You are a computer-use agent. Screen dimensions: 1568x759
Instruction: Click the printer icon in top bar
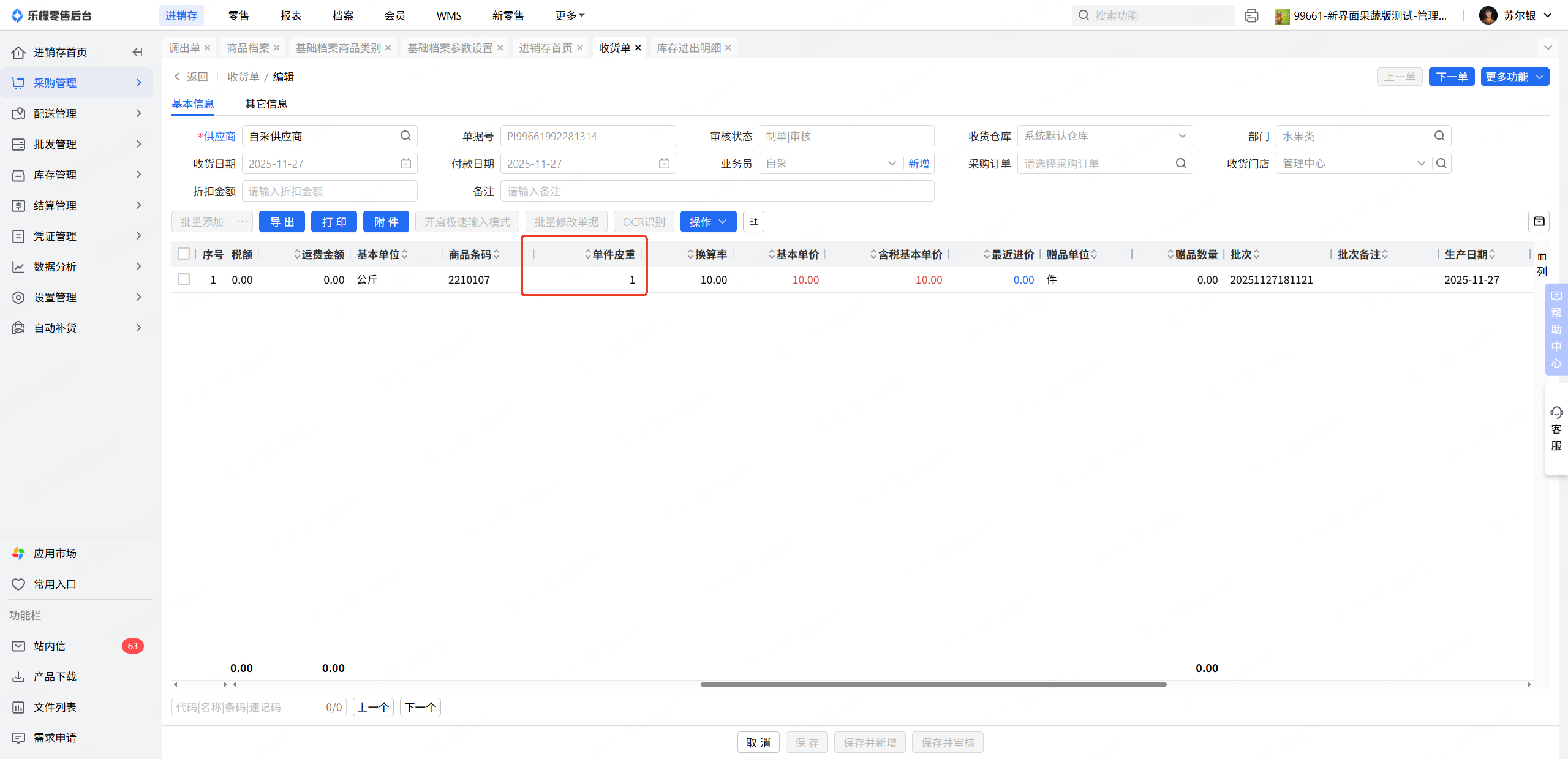[x=1251, y=16]
